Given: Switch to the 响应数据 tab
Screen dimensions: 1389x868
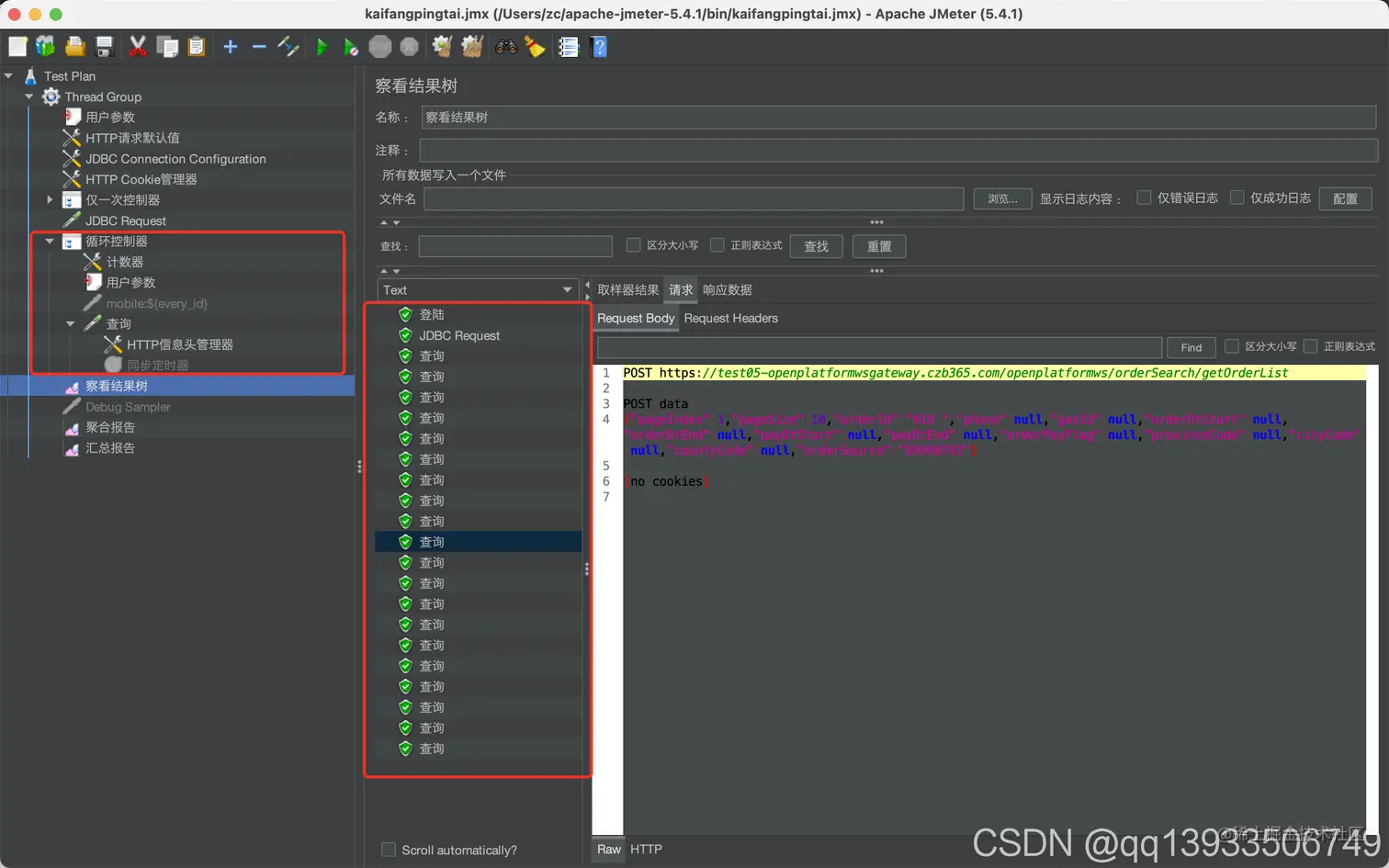Looking at the screenshot, I should click(728, 290).
